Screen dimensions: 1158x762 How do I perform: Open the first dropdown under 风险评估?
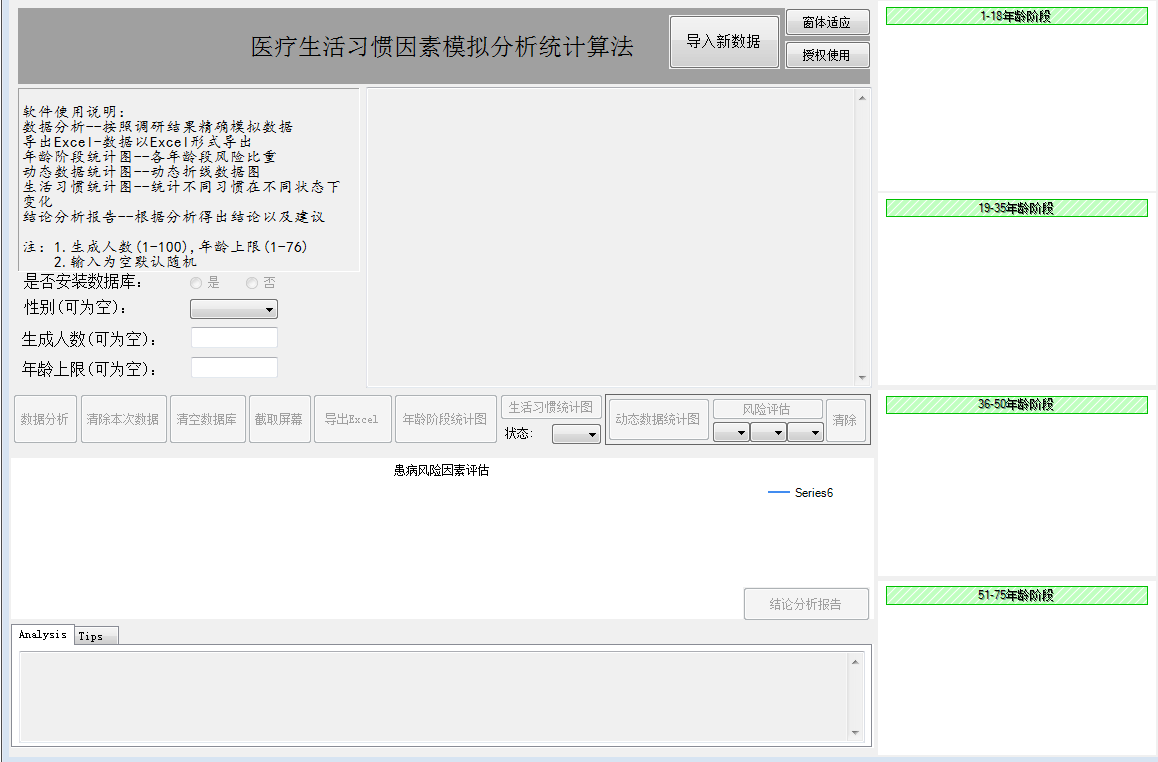(x=731, y=432)
